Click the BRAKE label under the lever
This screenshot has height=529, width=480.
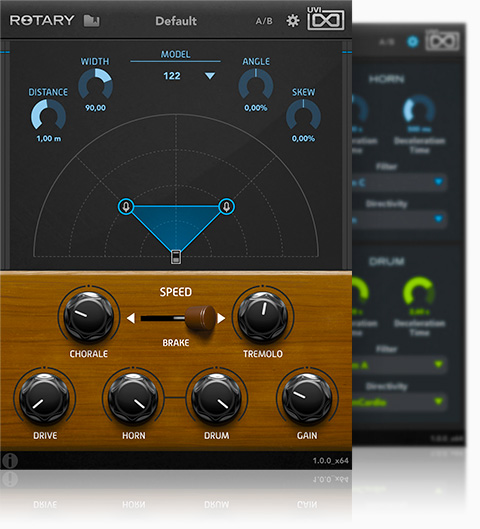coord(176,343)
